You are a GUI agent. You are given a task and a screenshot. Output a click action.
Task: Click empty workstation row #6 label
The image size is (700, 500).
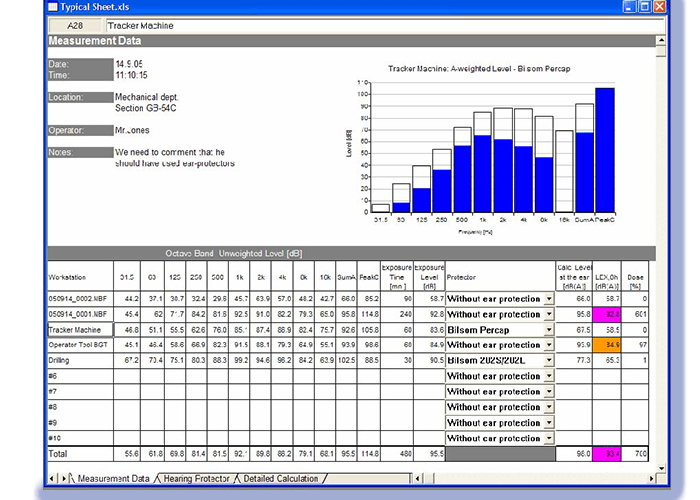pyautogui.click(x=80, y=376)
